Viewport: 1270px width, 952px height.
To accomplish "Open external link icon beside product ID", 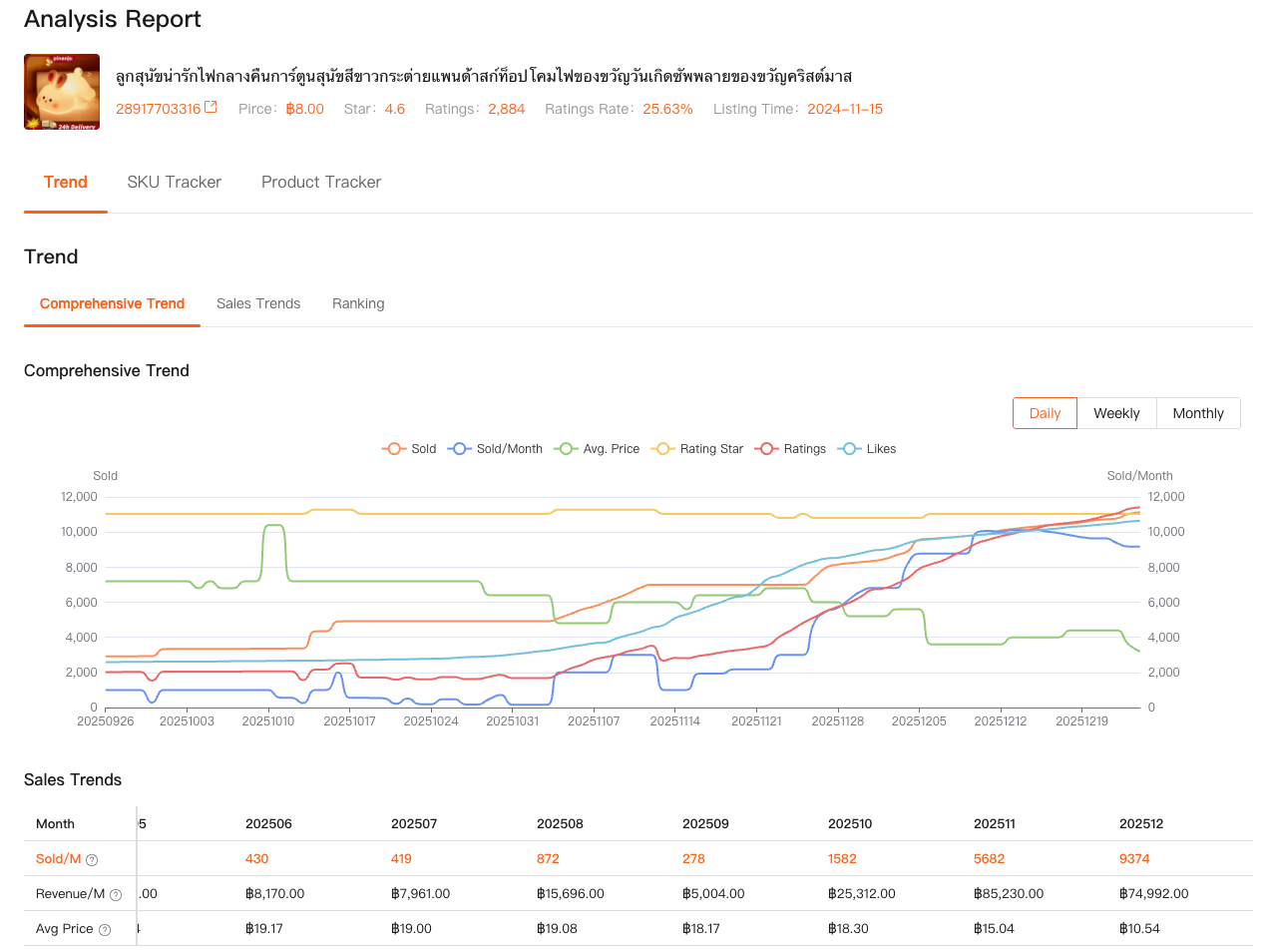I will pyautogui.click(x=211, y=108).
